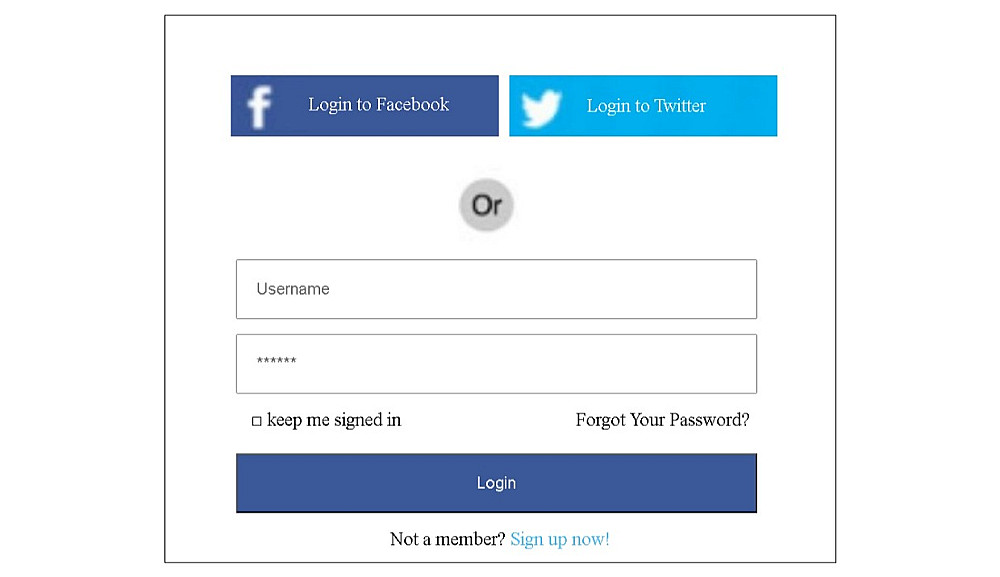
Task: Click the "Login to Facebook" label text
Action: coord(378,105)
